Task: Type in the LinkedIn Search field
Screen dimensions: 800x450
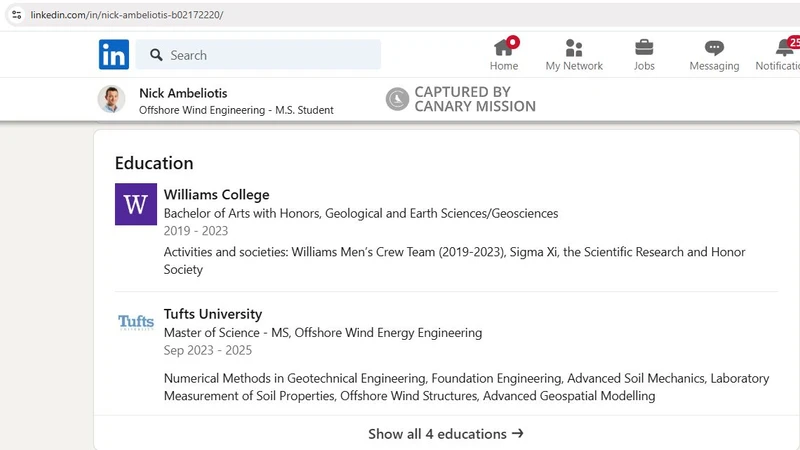Action: (x=270, y=55)
